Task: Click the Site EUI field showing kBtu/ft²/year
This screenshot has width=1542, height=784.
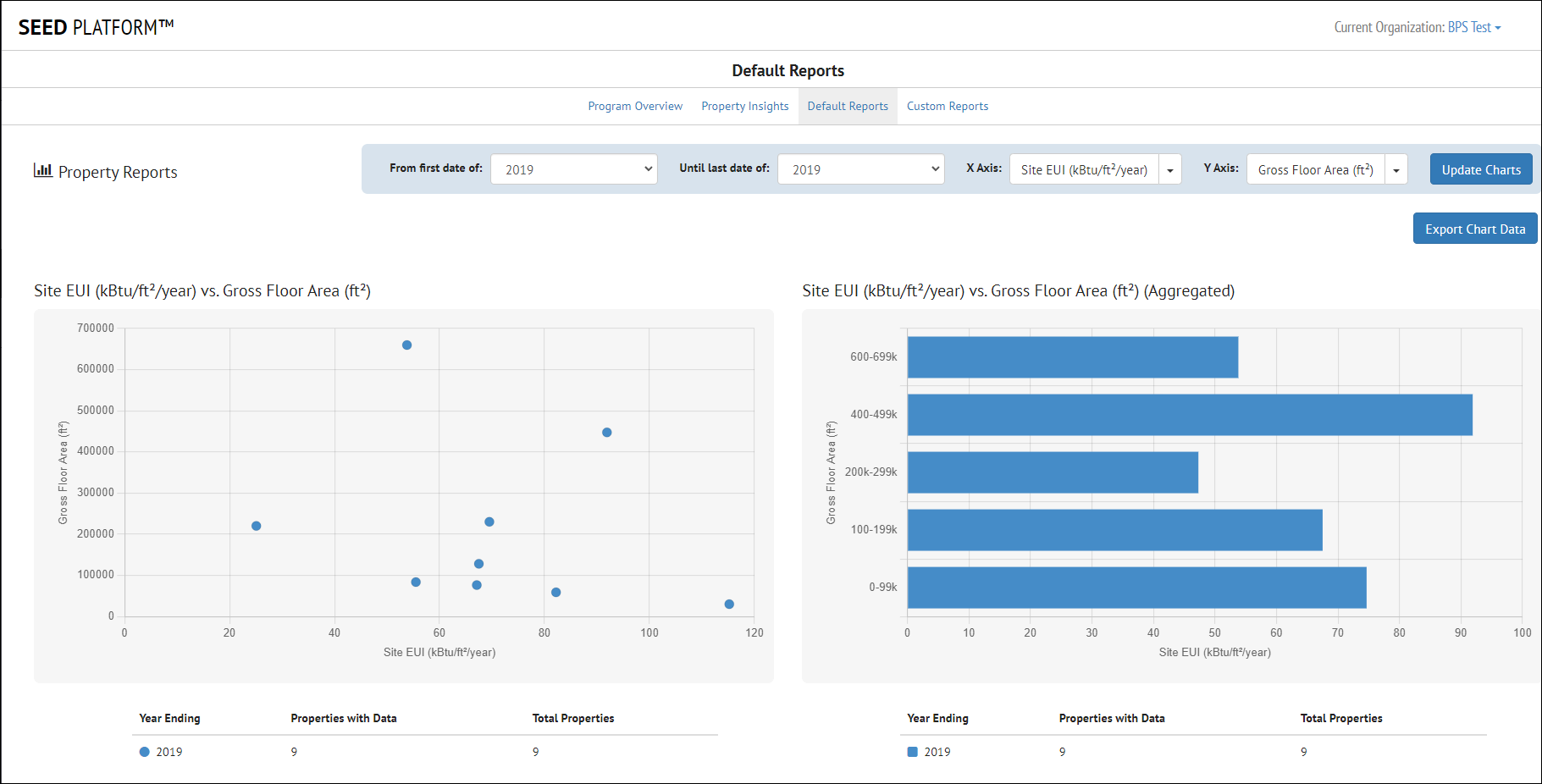Action: click(x=1084, y=168)
